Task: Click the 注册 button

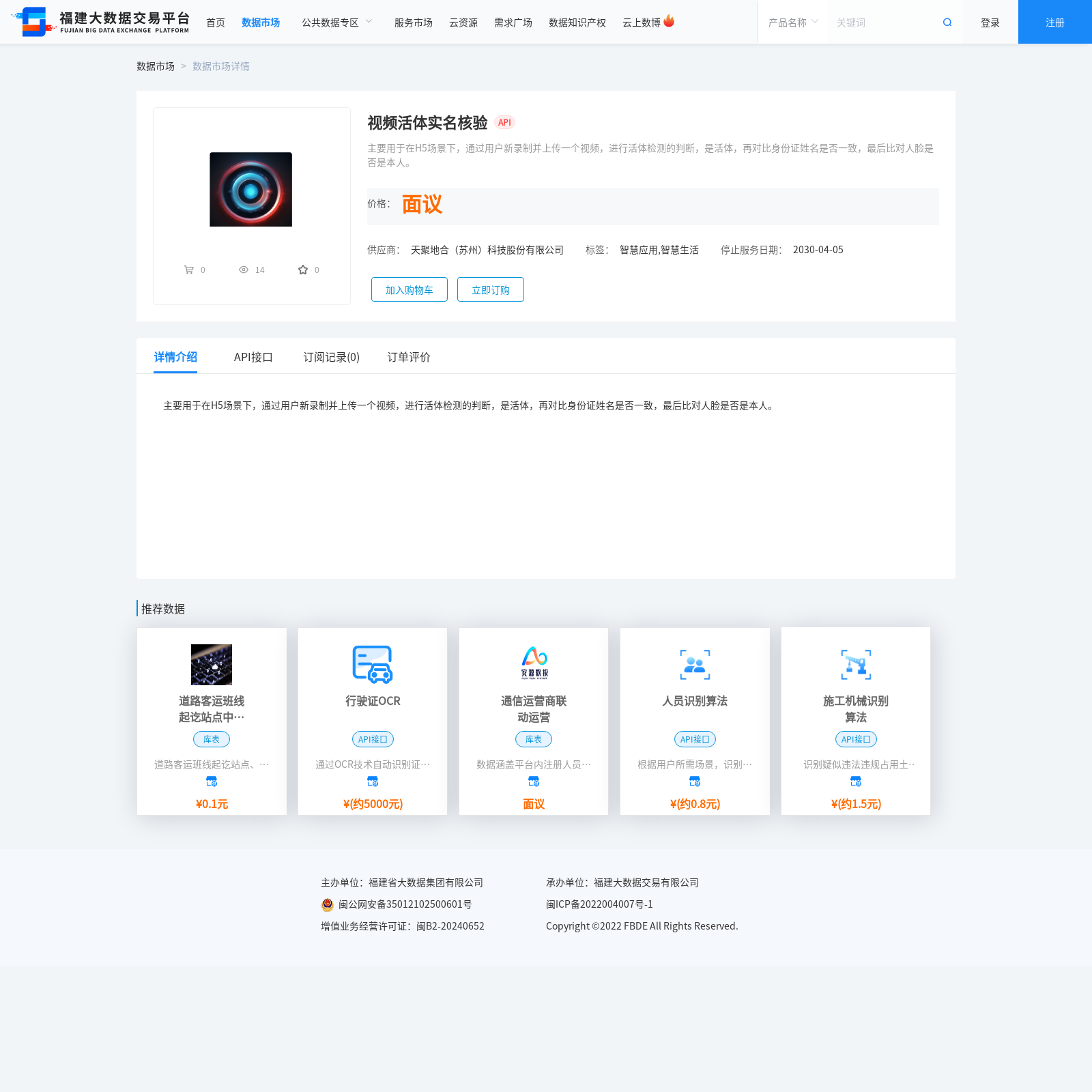Action: click(1055, 23)
